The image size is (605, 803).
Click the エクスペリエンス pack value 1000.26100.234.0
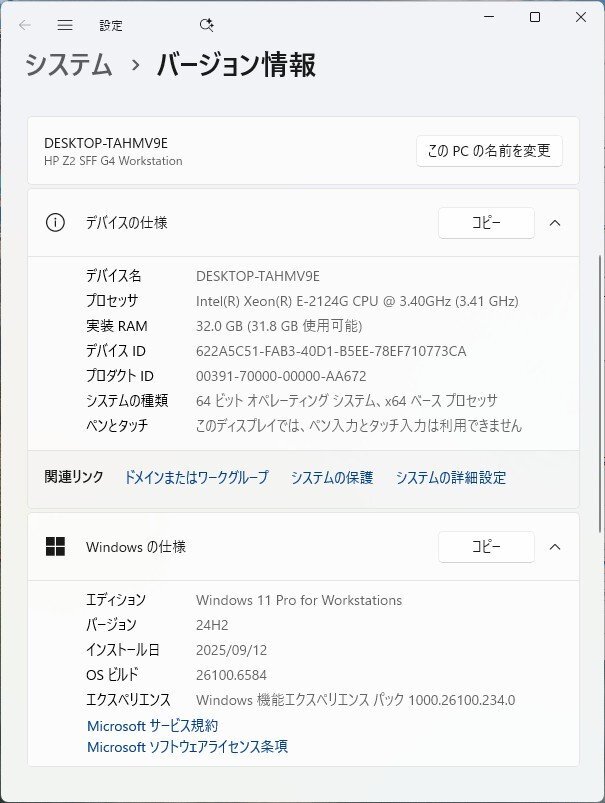pos(356,700)
